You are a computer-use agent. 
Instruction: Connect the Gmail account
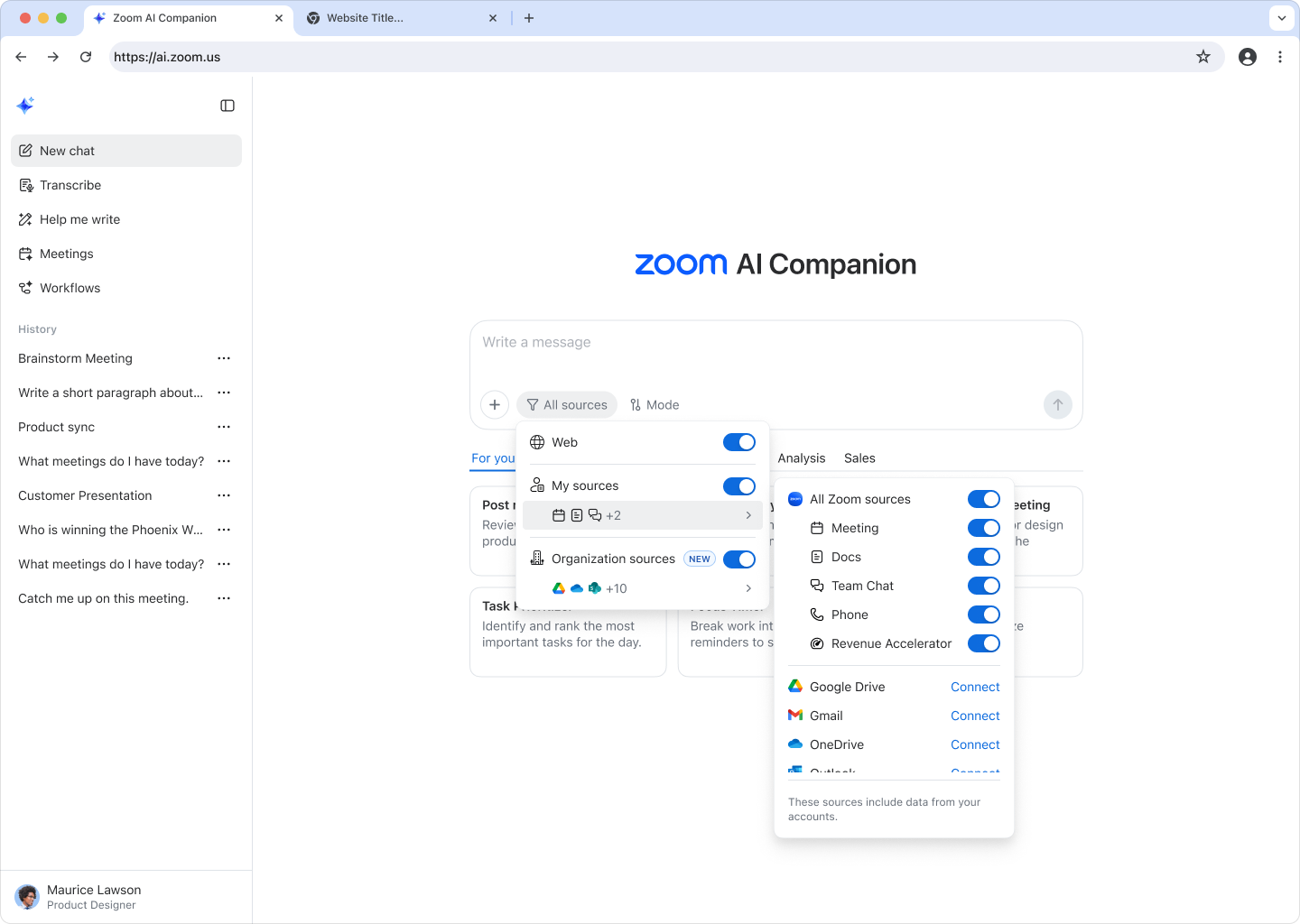[975, 716]
